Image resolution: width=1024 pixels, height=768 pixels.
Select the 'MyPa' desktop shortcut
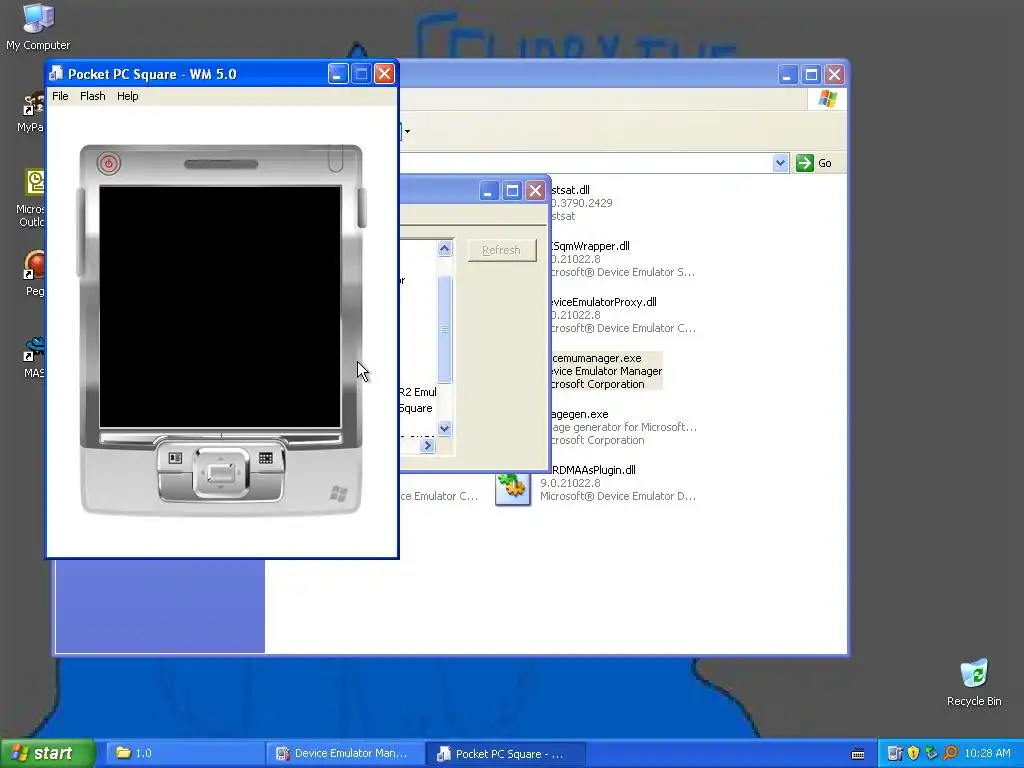click(x=31, y=112)
